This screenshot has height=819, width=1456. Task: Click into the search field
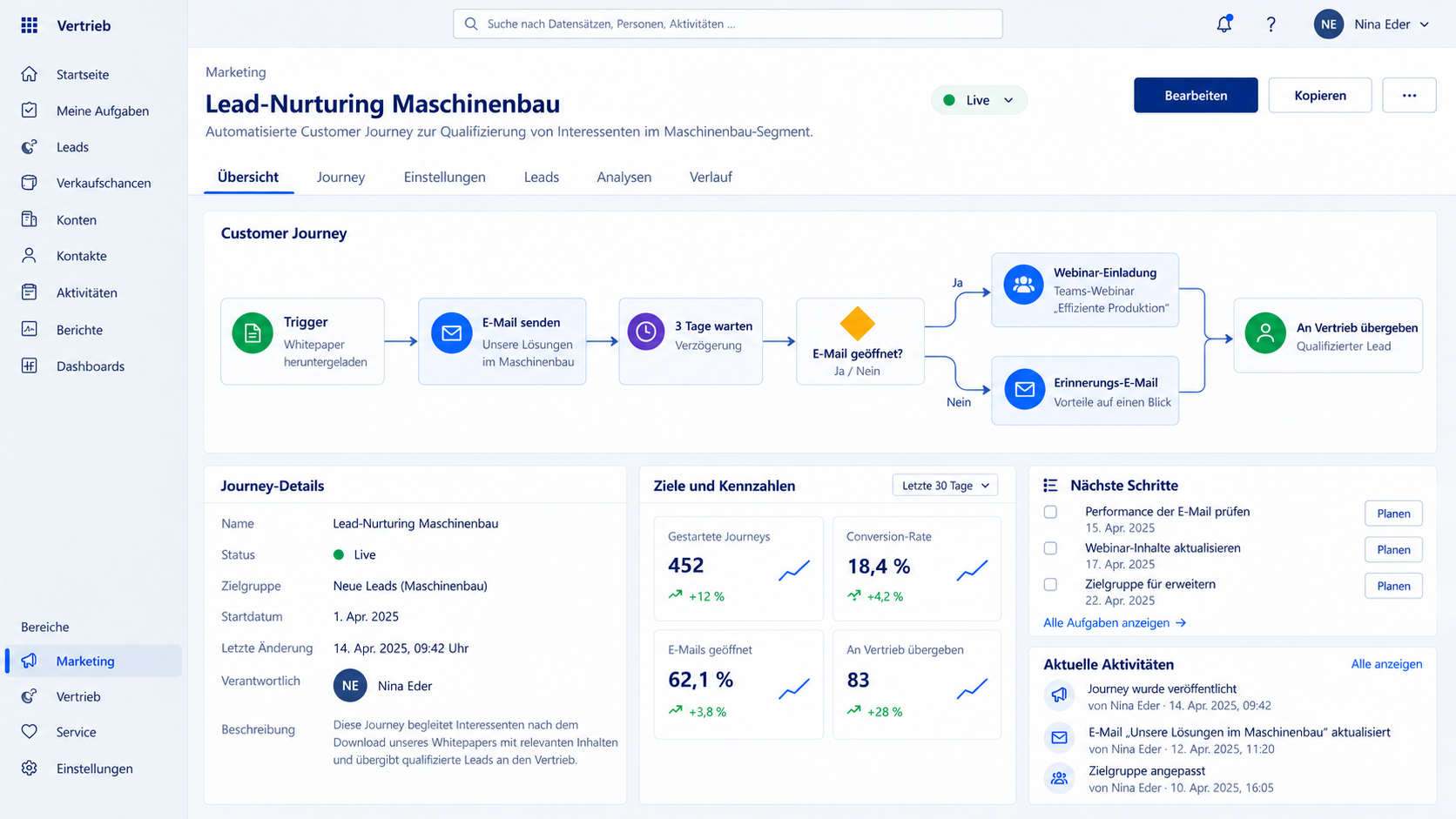728,23
